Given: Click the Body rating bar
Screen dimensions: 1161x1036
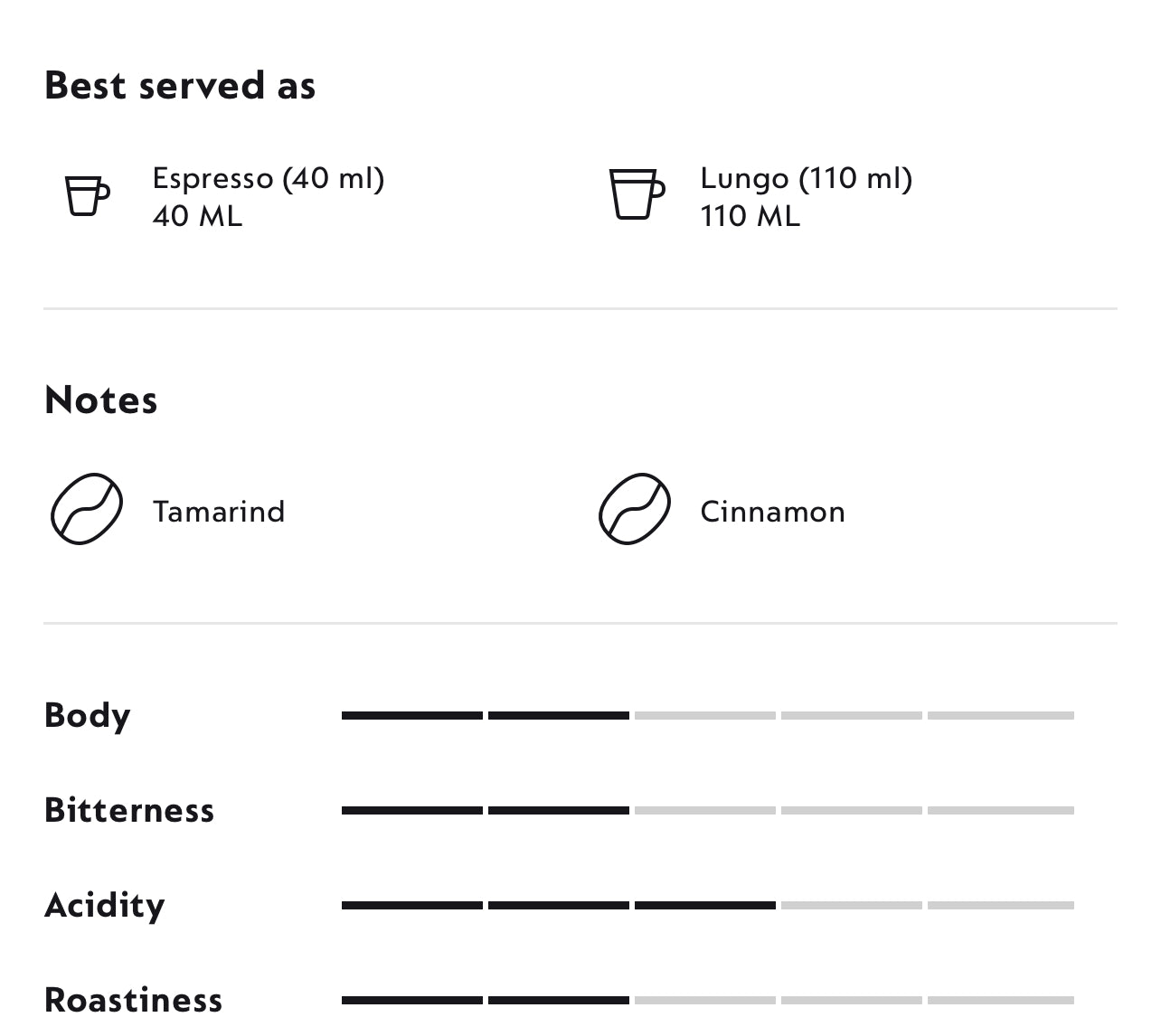Looking at the screenshot, I should [707, 715].
